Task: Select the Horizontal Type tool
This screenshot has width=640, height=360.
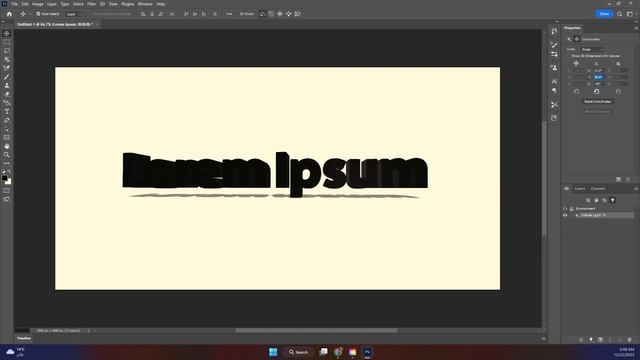Action: (7, 111)
